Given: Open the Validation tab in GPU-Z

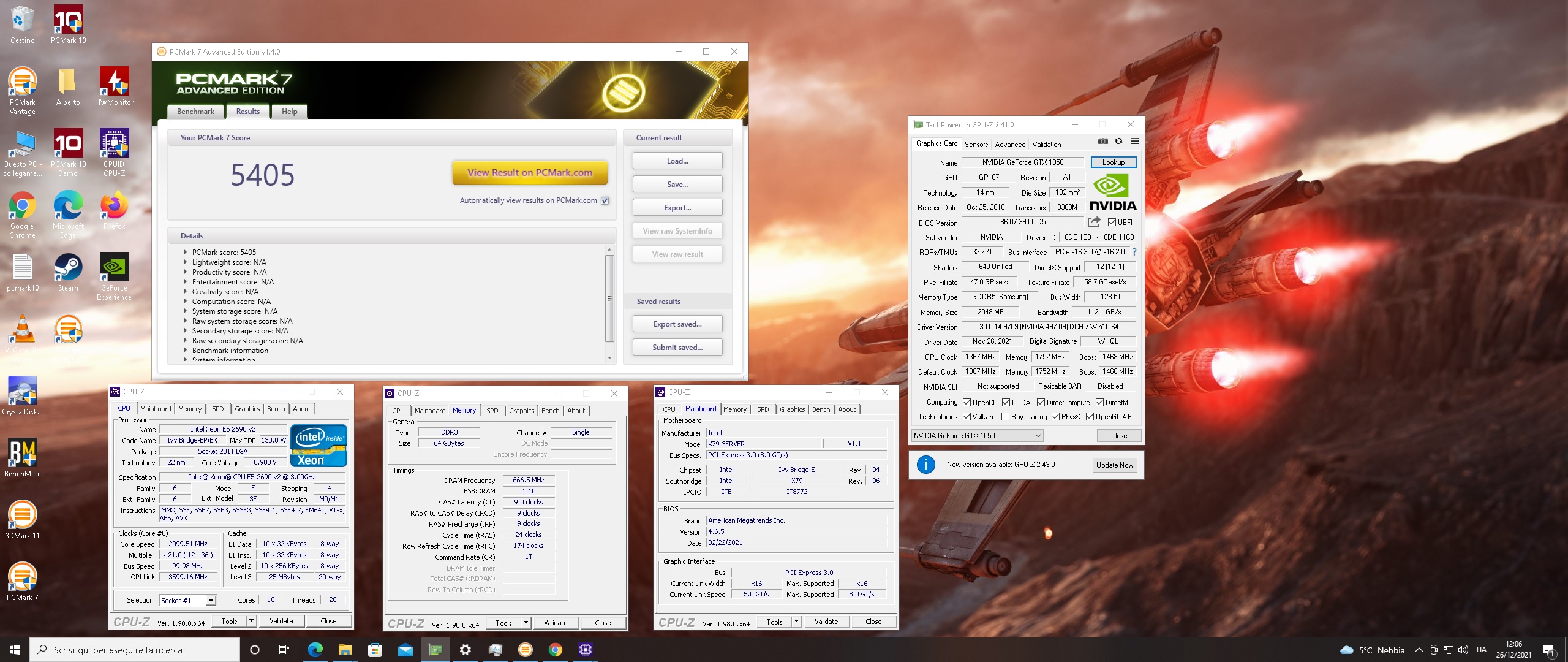Looking at the screenshot, I should point(1046,145).
